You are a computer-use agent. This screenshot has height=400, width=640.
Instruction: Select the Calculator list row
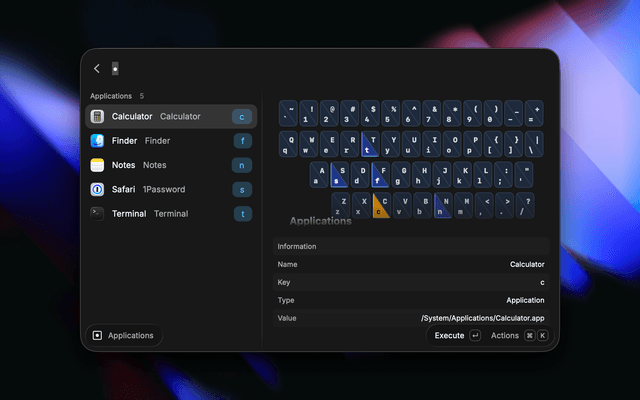[171, 117]
